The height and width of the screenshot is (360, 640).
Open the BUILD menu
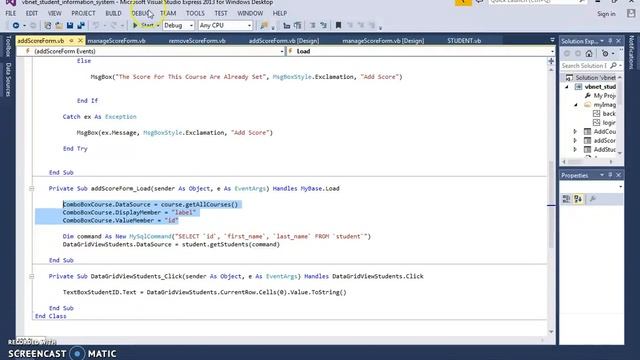pos(113,13)
